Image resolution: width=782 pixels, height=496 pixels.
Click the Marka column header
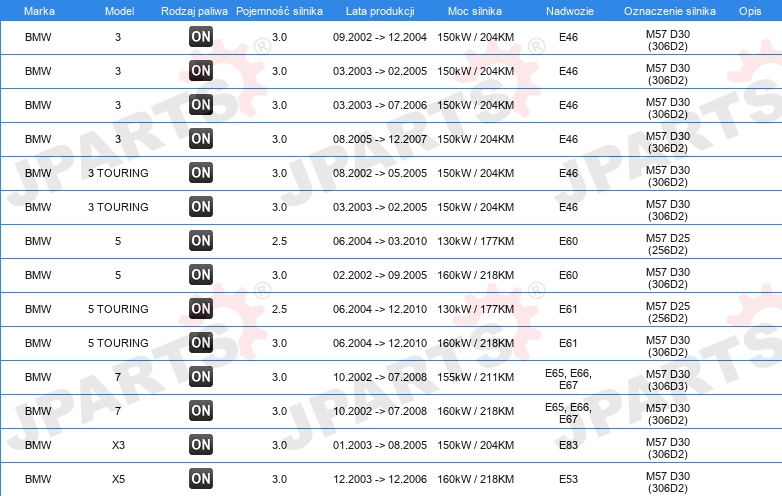(x=39, y=11)
